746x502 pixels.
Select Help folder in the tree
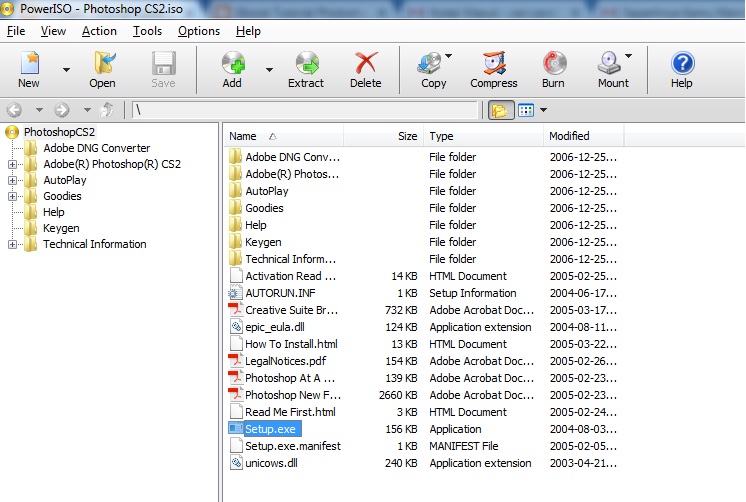tap(54, 212)
